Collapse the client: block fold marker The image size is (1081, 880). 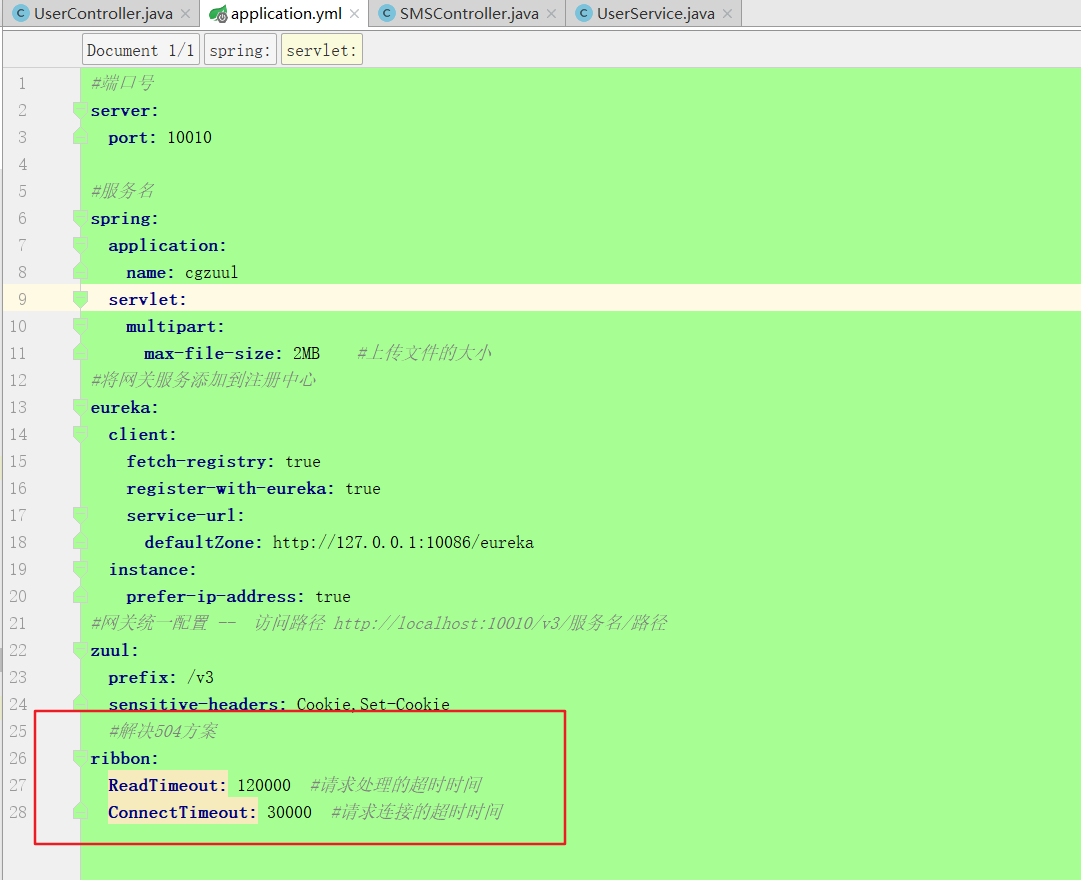tap(80, 434)
